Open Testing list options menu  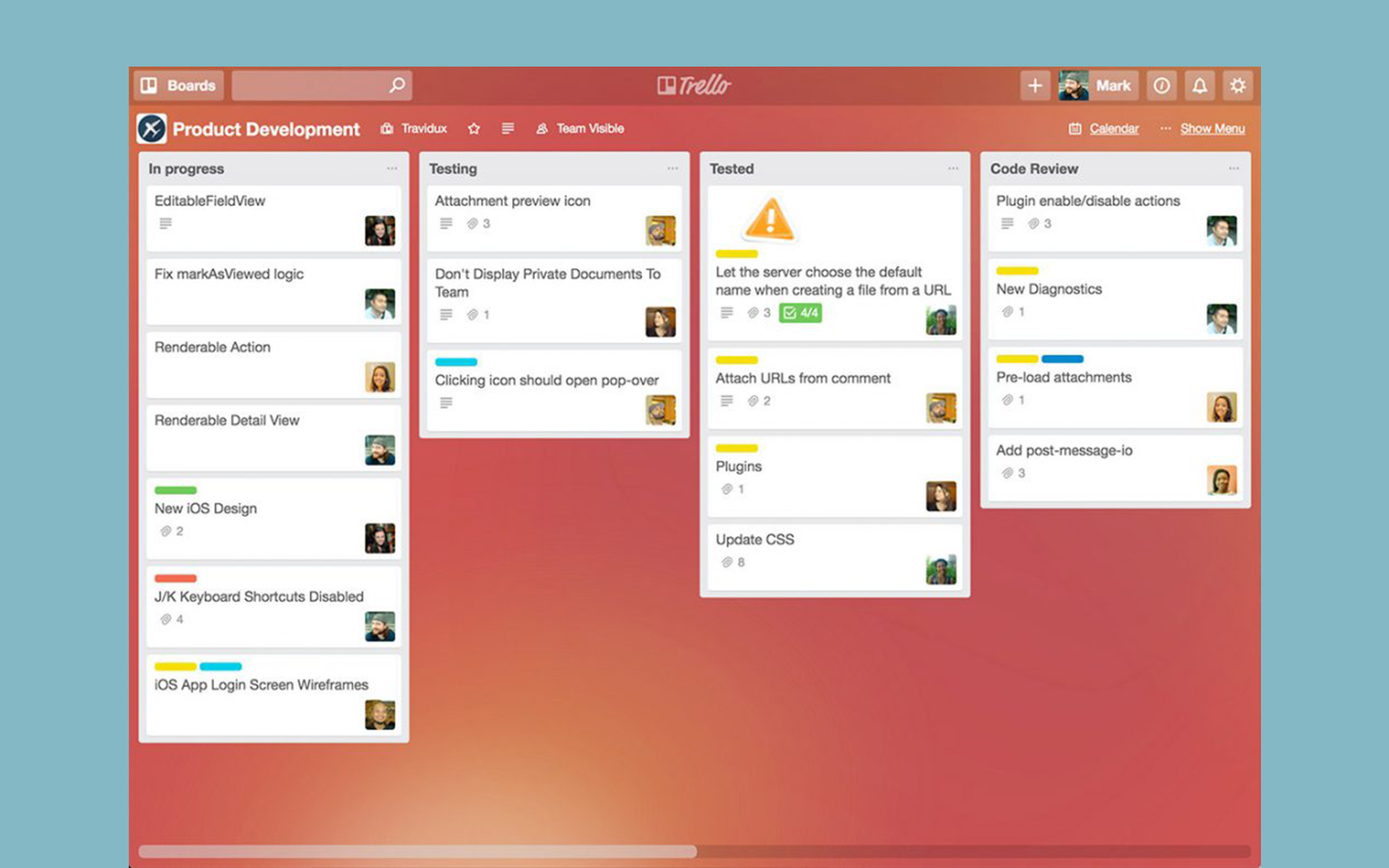(x=673, y=169)
